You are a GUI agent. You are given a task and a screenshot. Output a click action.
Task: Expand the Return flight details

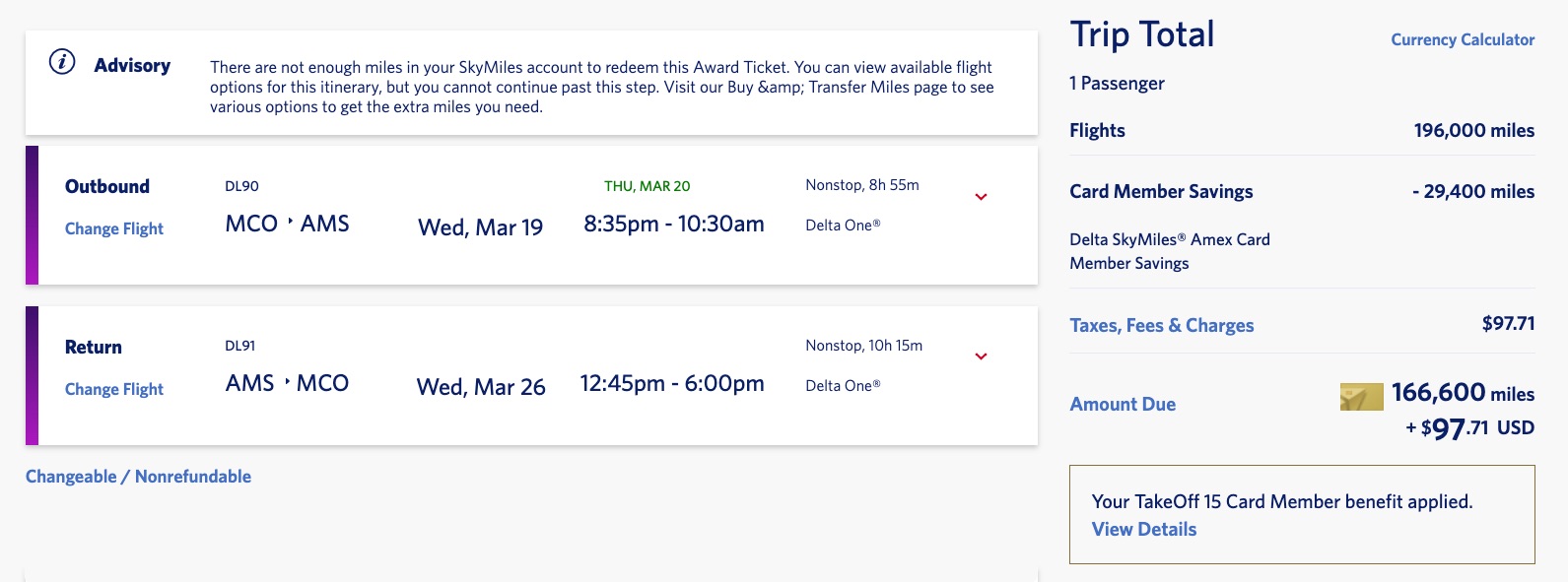pos(981,357)
